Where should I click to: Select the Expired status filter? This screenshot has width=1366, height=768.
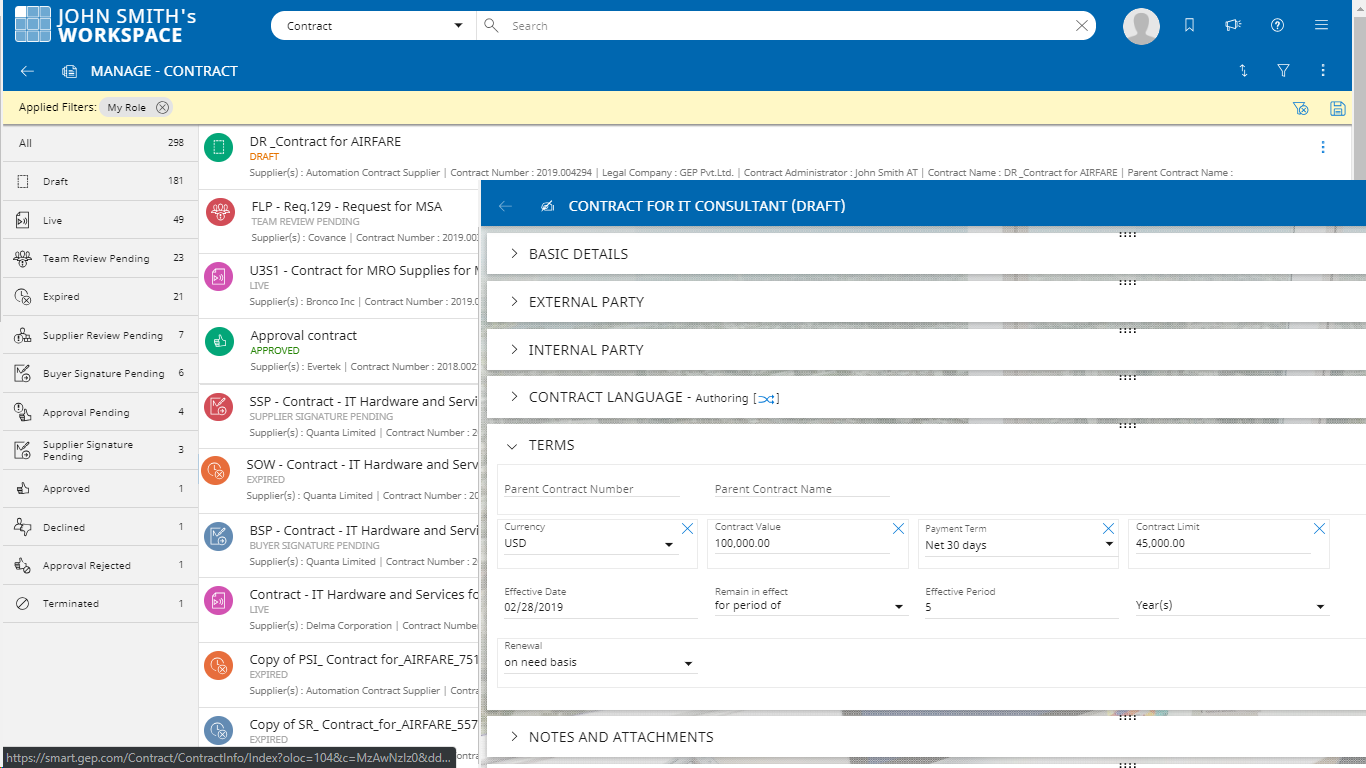coord(100,296)
